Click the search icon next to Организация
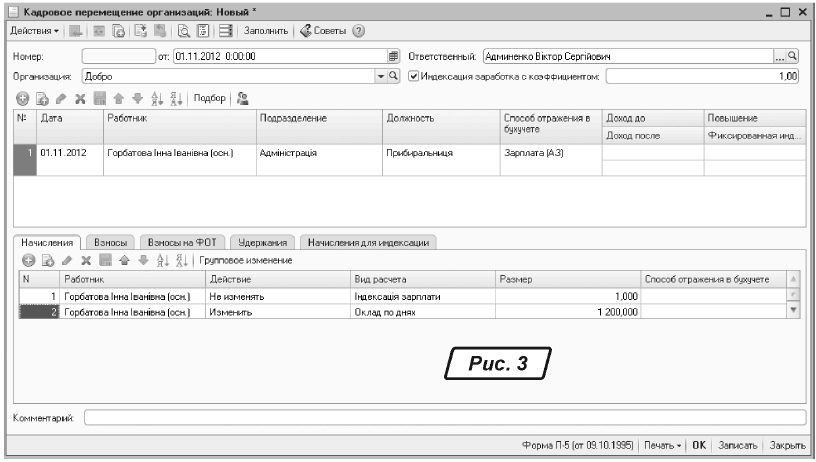The height and width of the screenshot is (462, 816). click(x=394, y=76)
